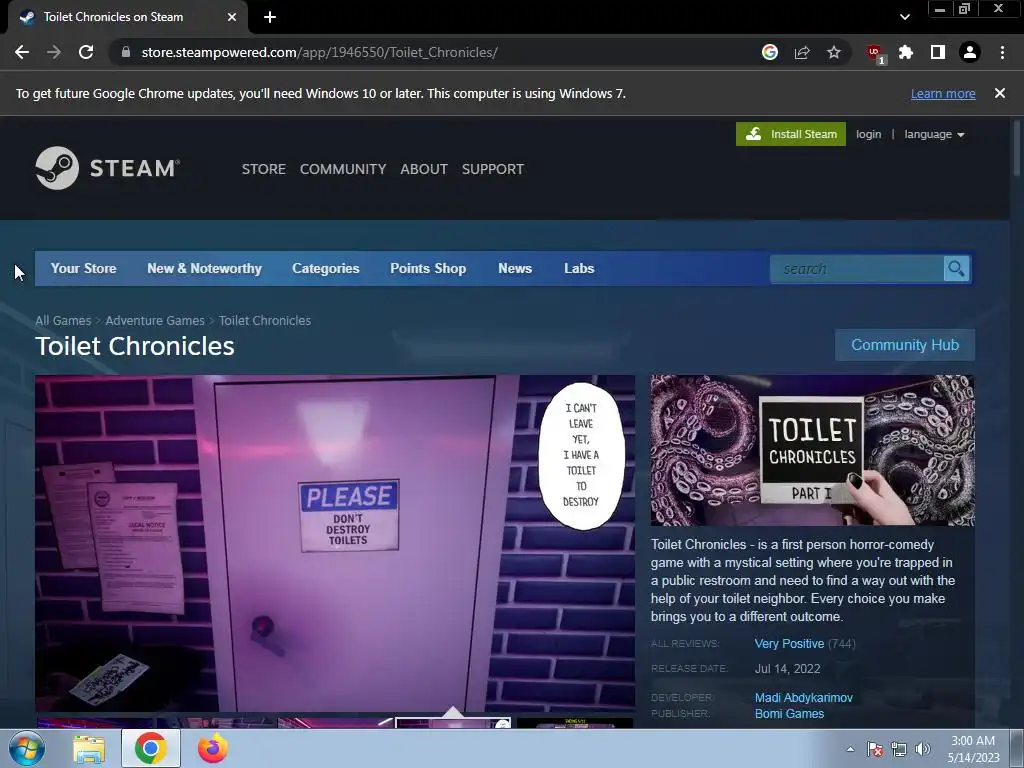
Task: Open the uBlock Origin extension icon
Action: [875, 54]
